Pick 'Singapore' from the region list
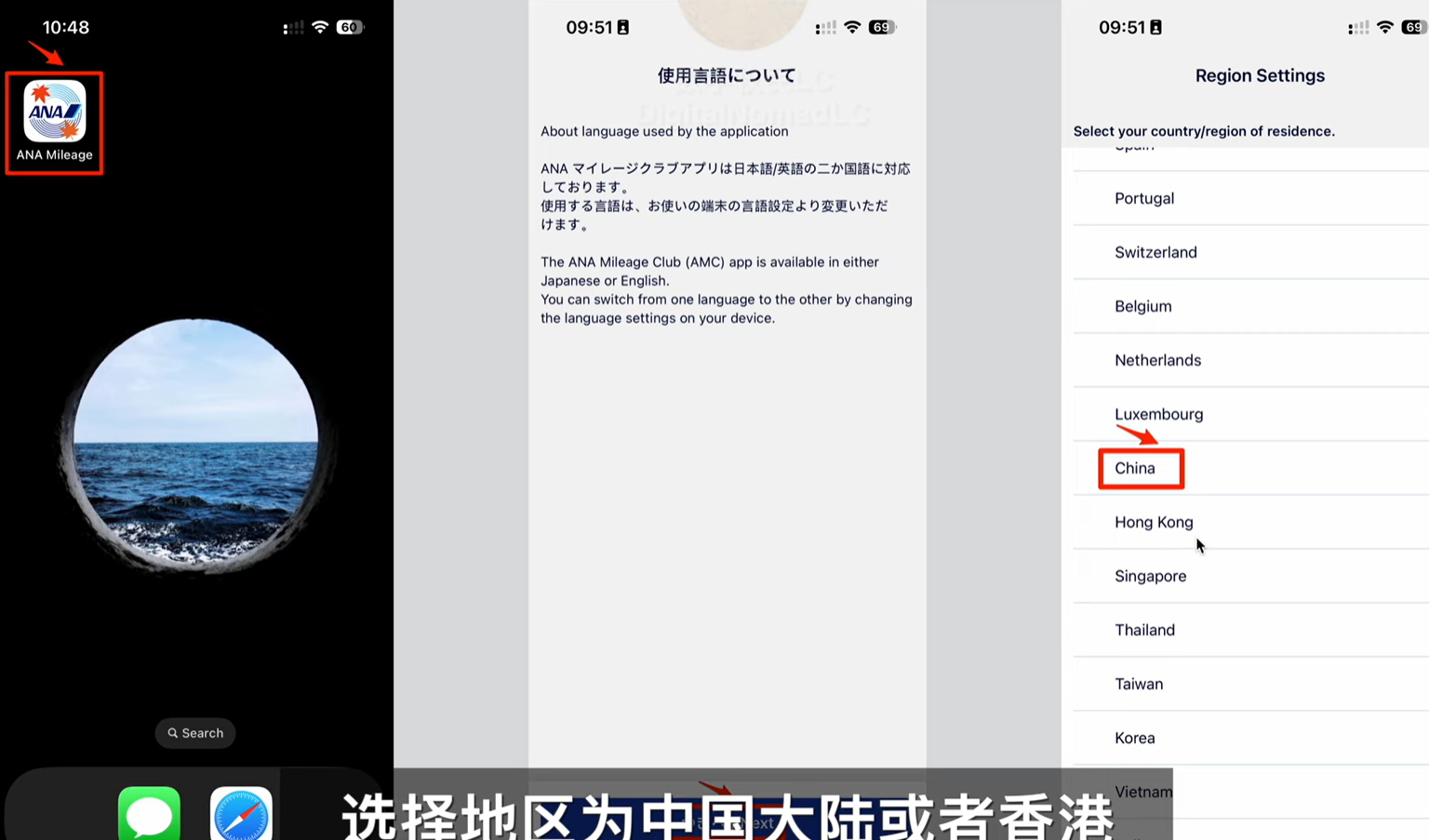 pyautogui.click(x=1251, y=576)
